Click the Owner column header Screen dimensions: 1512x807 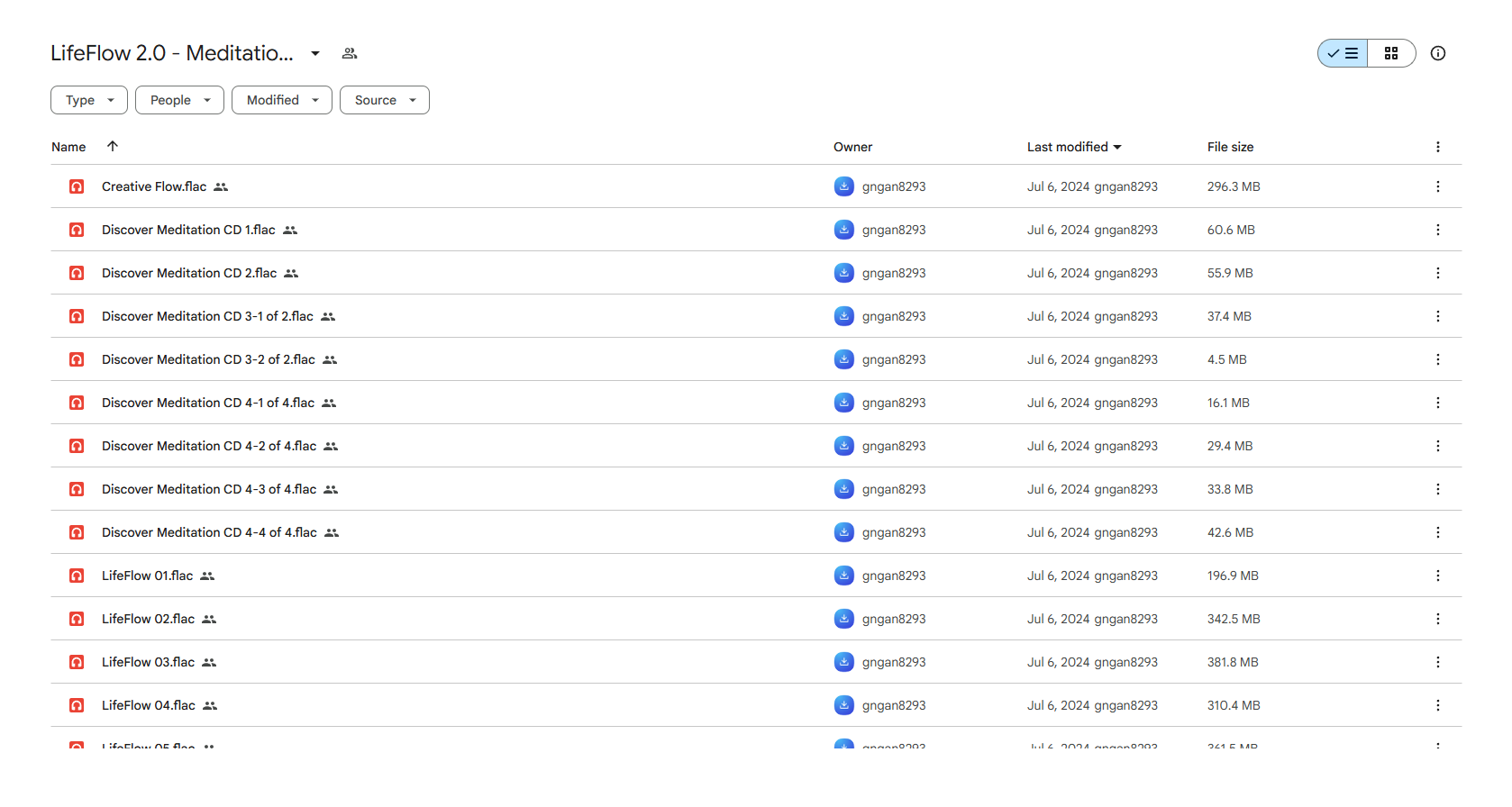[x=852, y=147]
